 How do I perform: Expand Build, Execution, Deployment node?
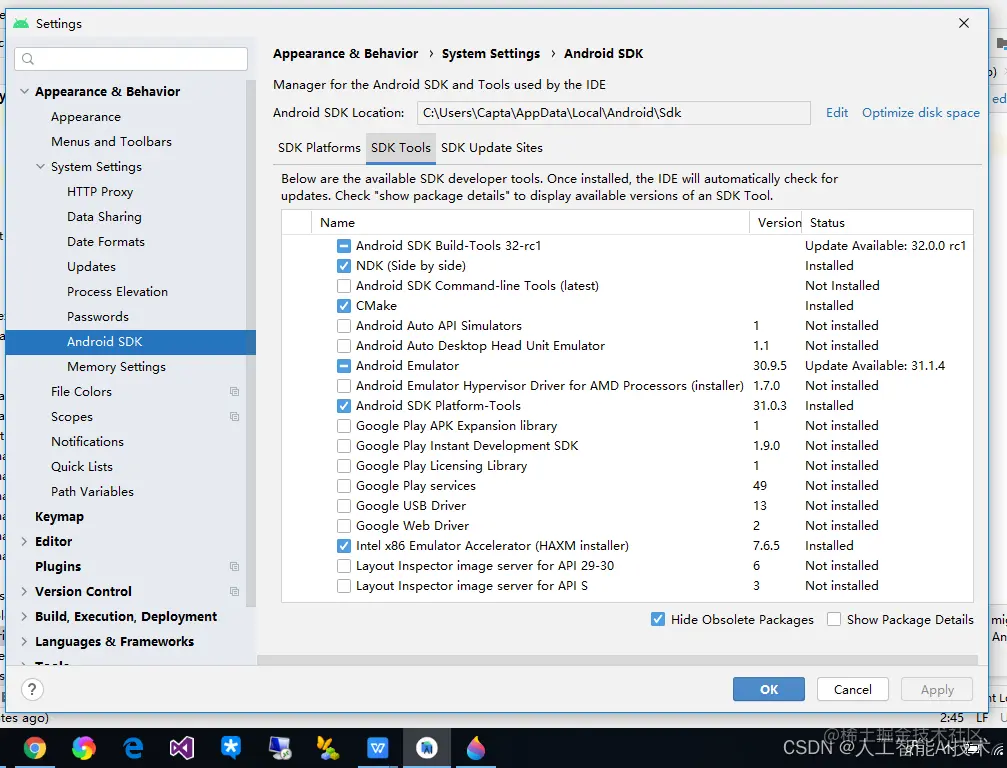pos(24,616)
